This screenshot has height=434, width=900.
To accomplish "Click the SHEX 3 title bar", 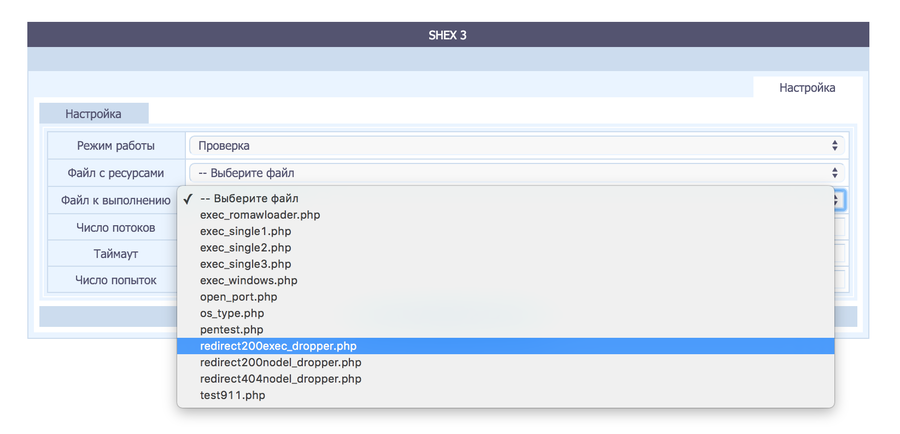I will pos(448,35).
